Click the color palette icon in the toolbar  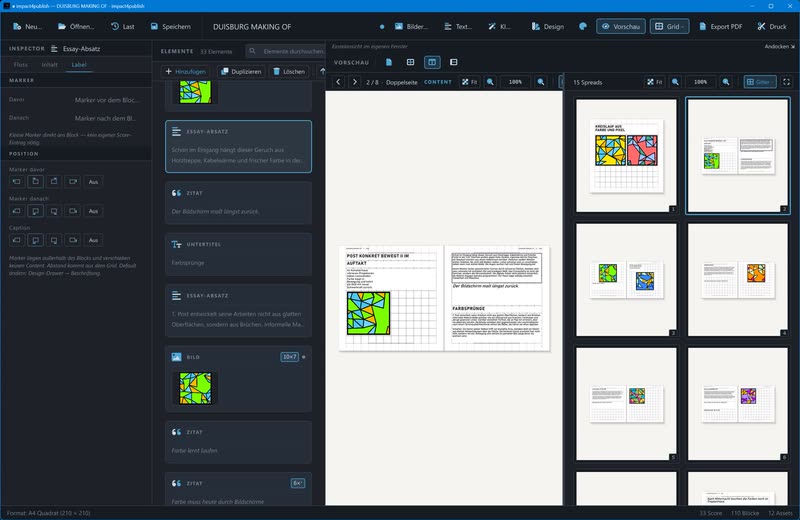tap(583, 27)
